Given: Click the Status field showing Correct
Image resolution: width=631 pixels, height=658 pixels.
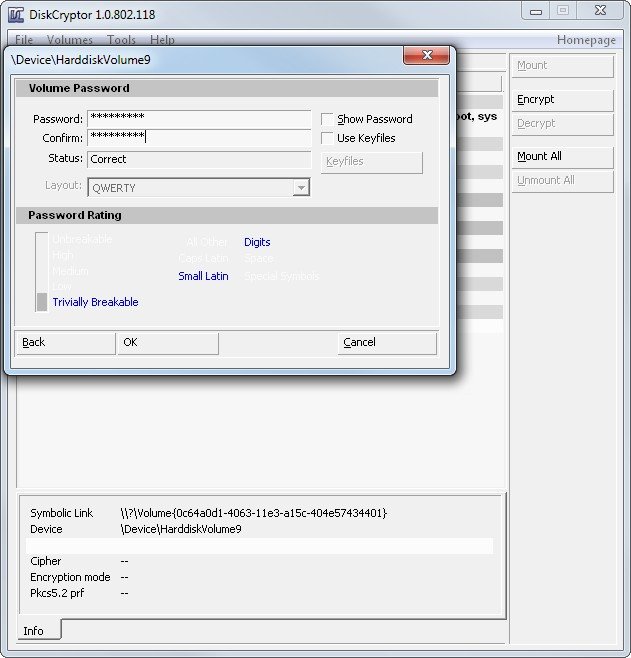Looking at the screenshot, I should coord(199,159).
